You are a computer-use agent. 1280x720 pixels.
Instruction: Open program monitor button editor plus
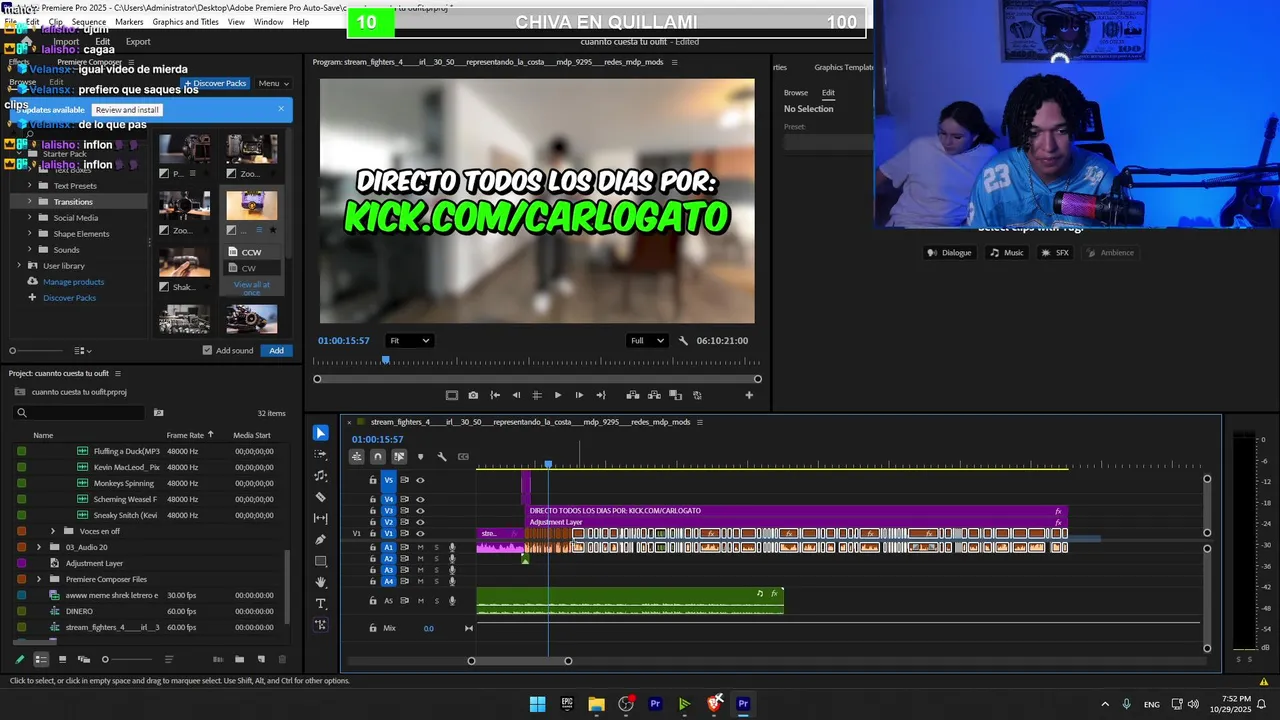[x=749, y=395]
